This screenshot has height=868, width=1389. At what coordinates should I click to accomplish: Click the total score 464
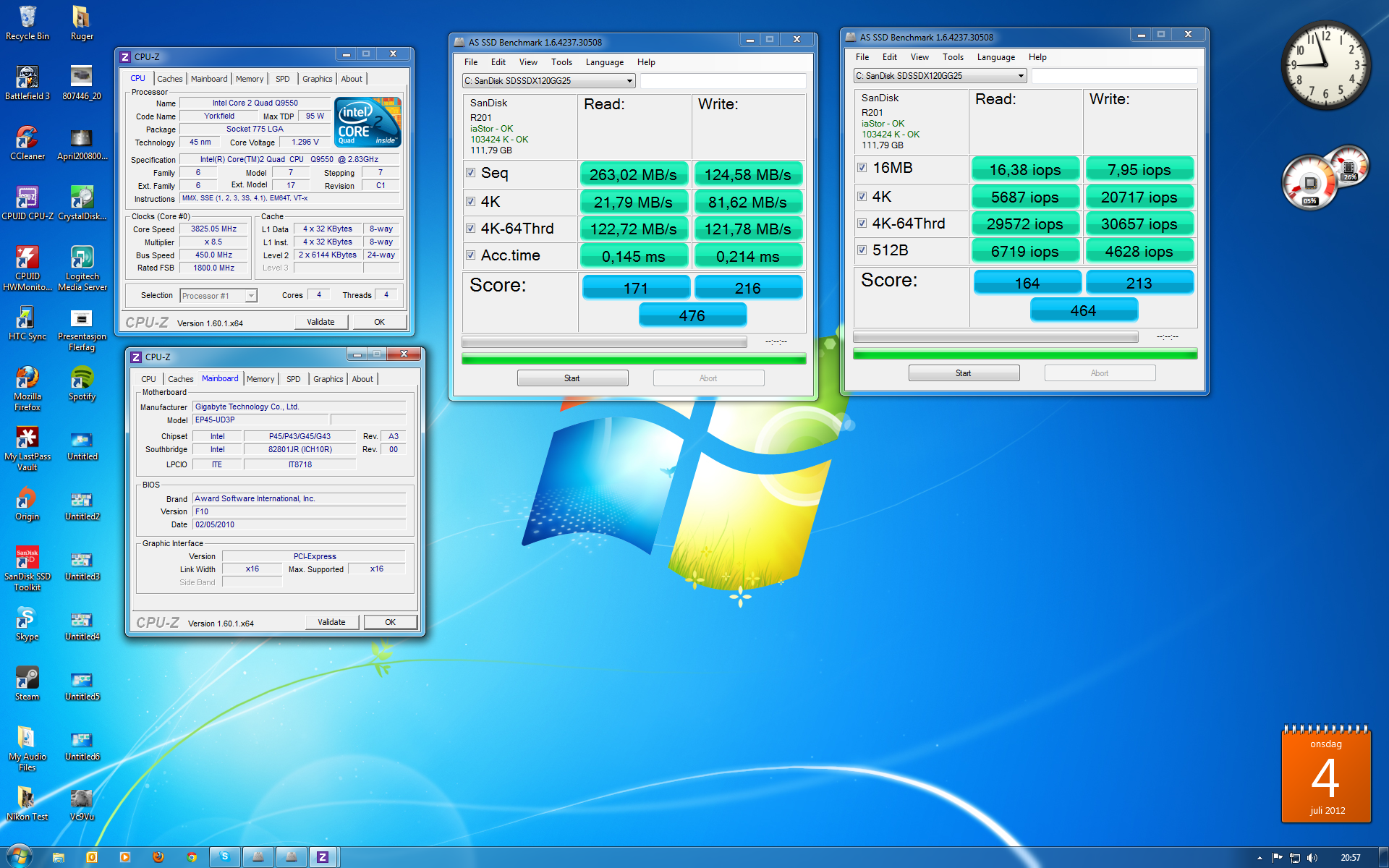click(x=1084, y=310)
